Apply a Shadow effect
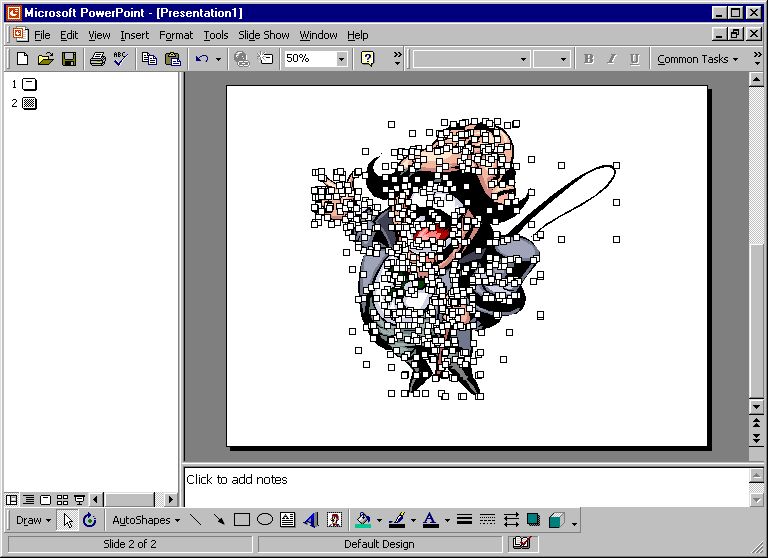This screenshot has height=558, width=768. click(x=533, y=520)
